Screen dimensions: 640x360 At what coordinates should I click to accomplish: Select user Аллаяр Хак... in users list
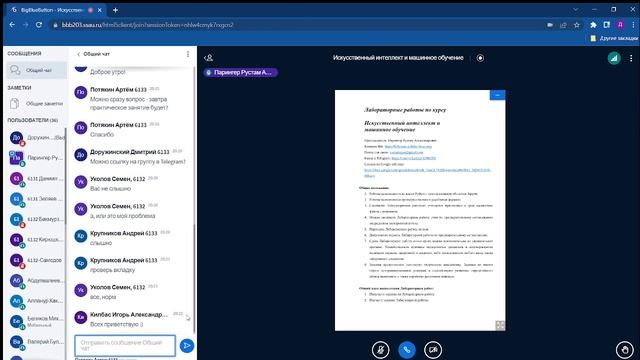pyautogui.click(x=37, y=301)
